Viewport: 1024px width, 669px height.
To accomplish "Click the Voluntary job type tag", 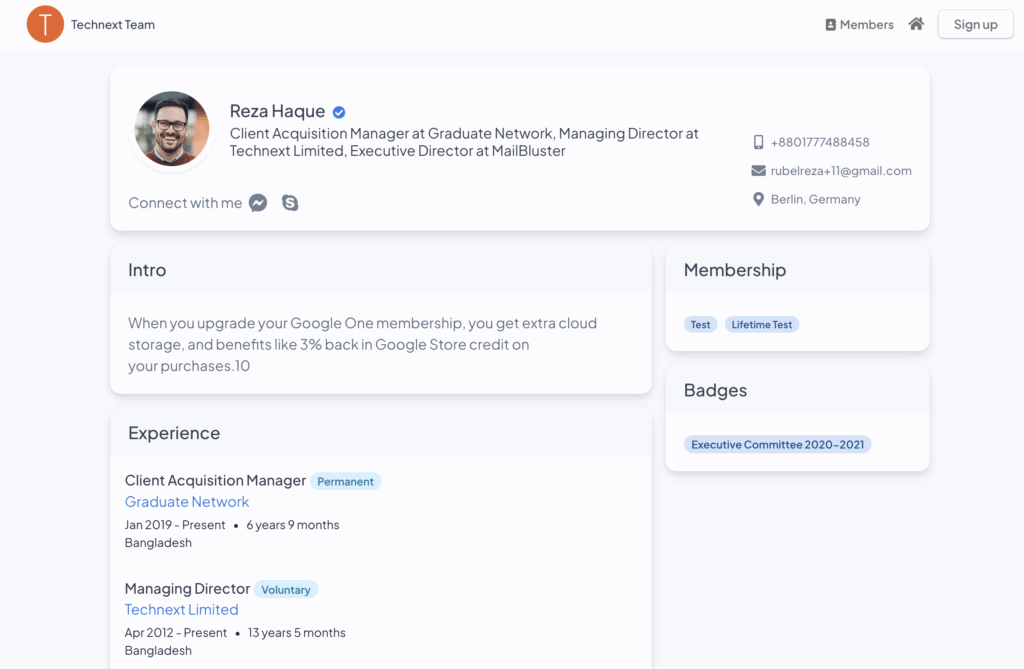I will pyautogui.click(x=286, y=590).
